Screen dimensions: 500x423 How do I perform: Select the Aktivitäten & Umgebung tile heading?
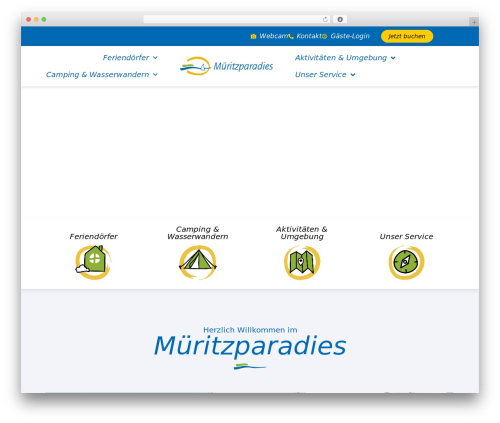pyautogui.click(x=302, y=233)
